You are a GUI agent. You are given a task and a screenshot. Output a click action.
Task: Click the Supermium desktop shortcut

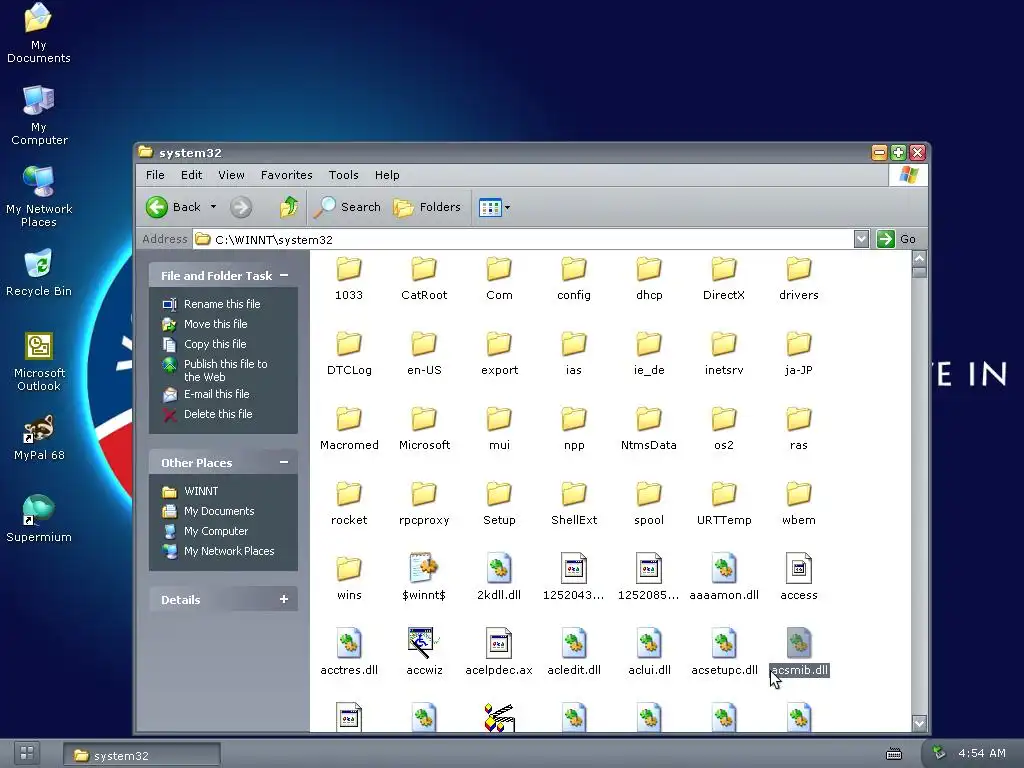39,519
